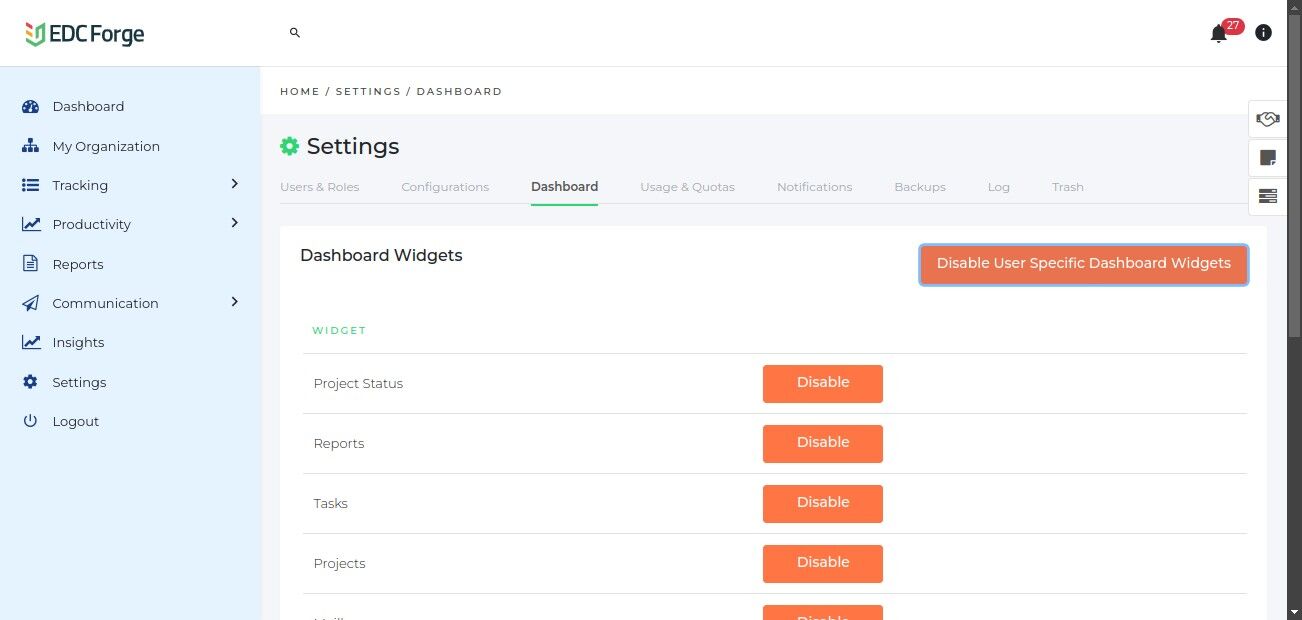Viewport: 1302px width, 620px height.
Task: Switch to the Usage & Quotas tab
Action: (687, 187)
